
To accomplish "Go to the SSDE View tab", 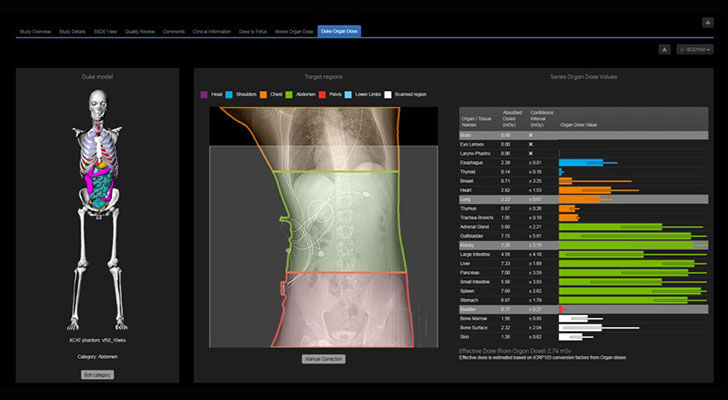I will click(105, 32).
